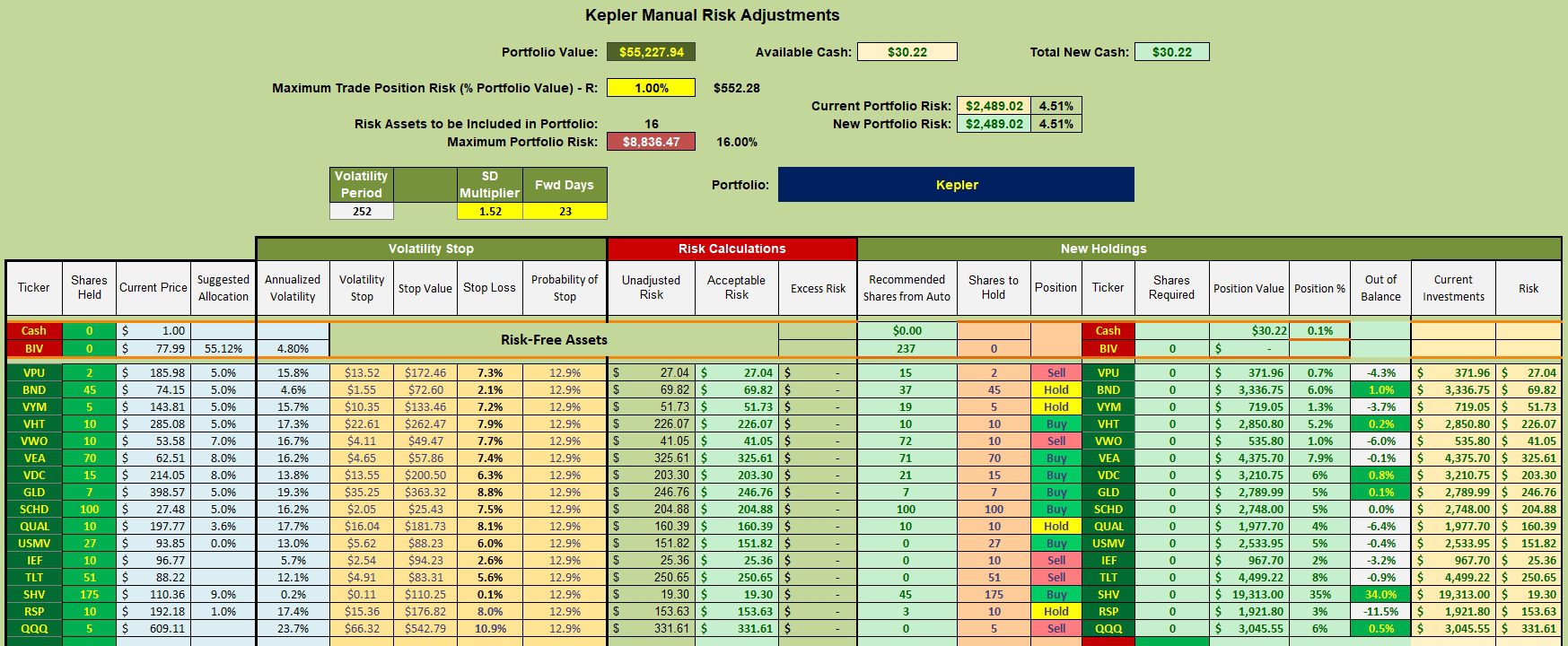
Task: Click the VPU ticker in the first column
Action: coord(34,373)
